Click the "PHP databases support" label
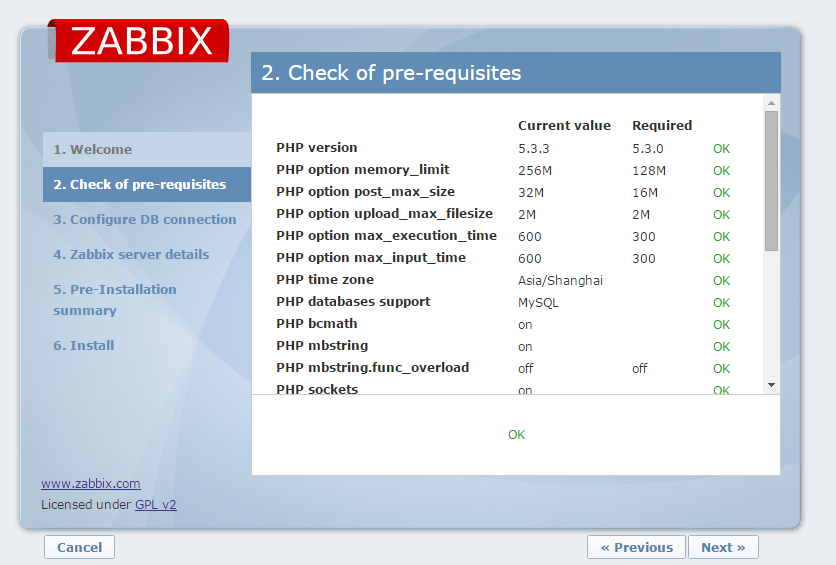Viewport: 836px width, 565px height. click(x=353, y=302)
